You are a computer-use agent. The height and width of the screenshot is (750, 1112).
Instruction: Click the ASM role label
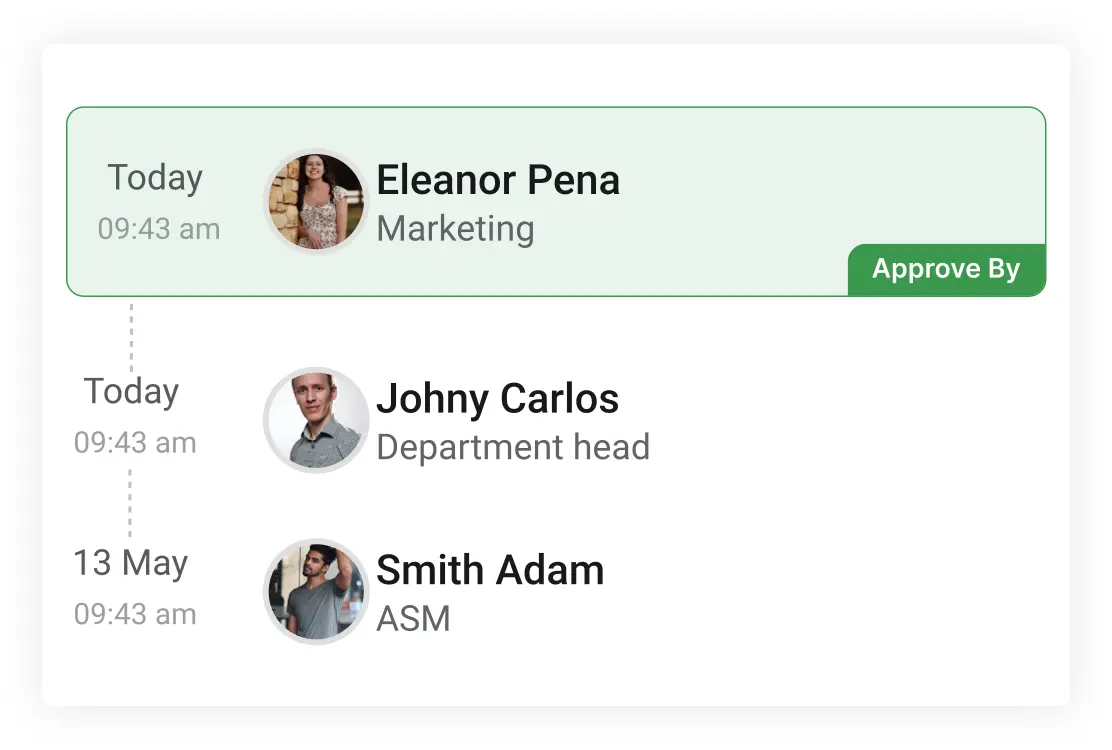click(x=413, y=619)
